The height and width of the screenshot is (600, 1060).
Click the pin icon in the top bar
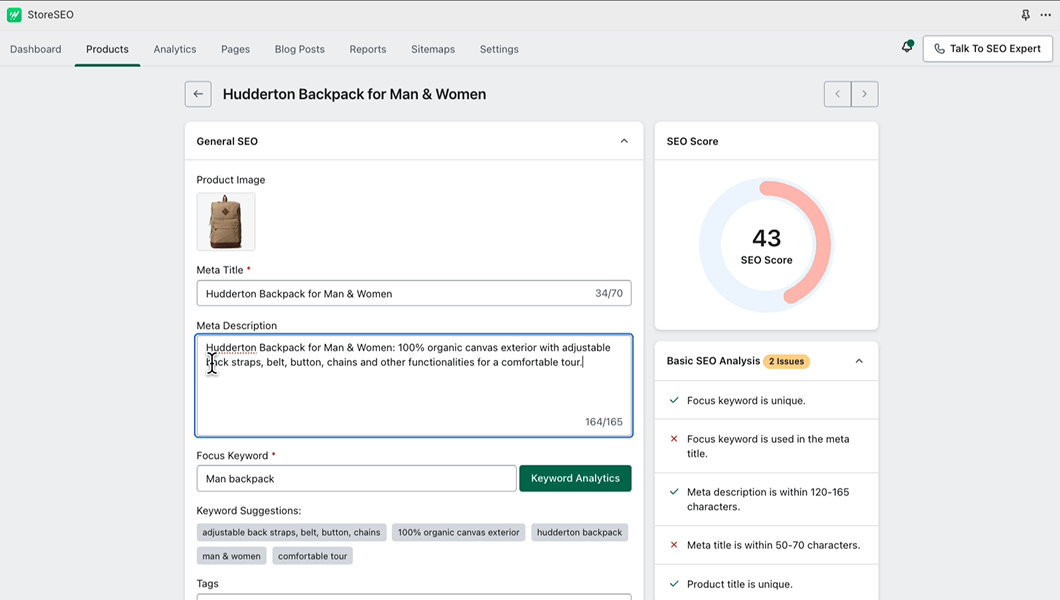1025,15
